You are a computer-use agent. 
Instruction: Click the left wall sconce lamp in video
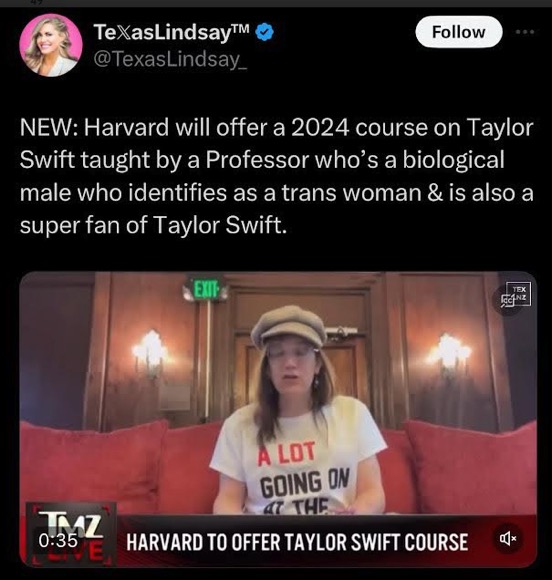pos(150,351)
